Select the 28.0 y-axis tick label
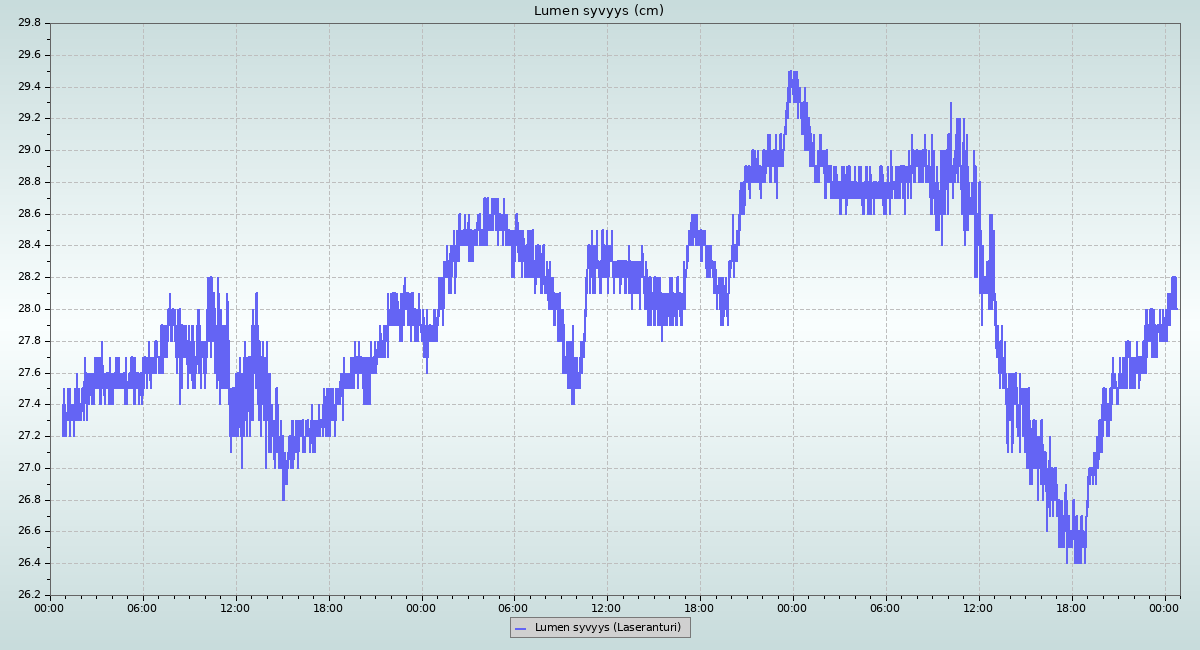This screenshot has height=650, width=1200. [30, 309]
